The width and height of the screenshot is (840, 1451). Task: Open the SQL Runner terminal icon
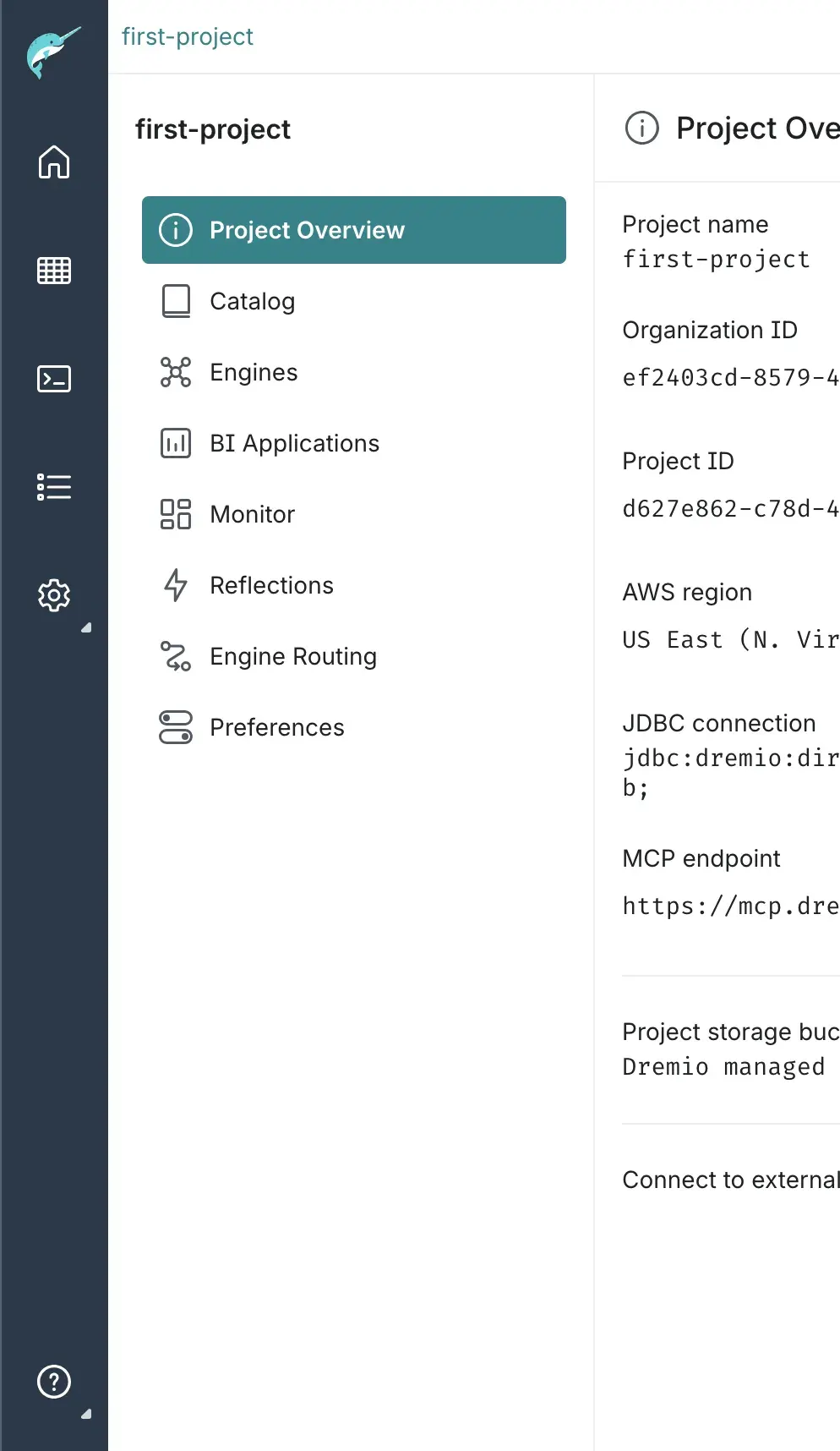point(54,379)
